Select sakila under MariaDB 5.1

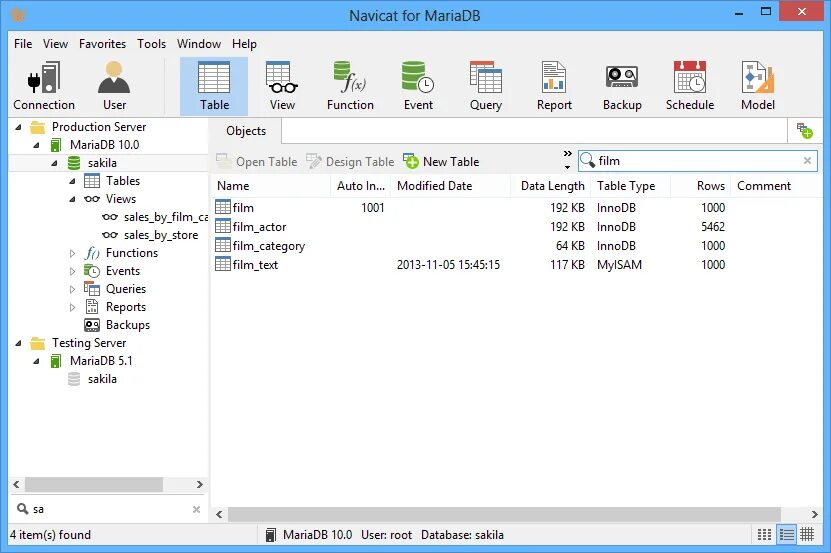coord(102,379)
